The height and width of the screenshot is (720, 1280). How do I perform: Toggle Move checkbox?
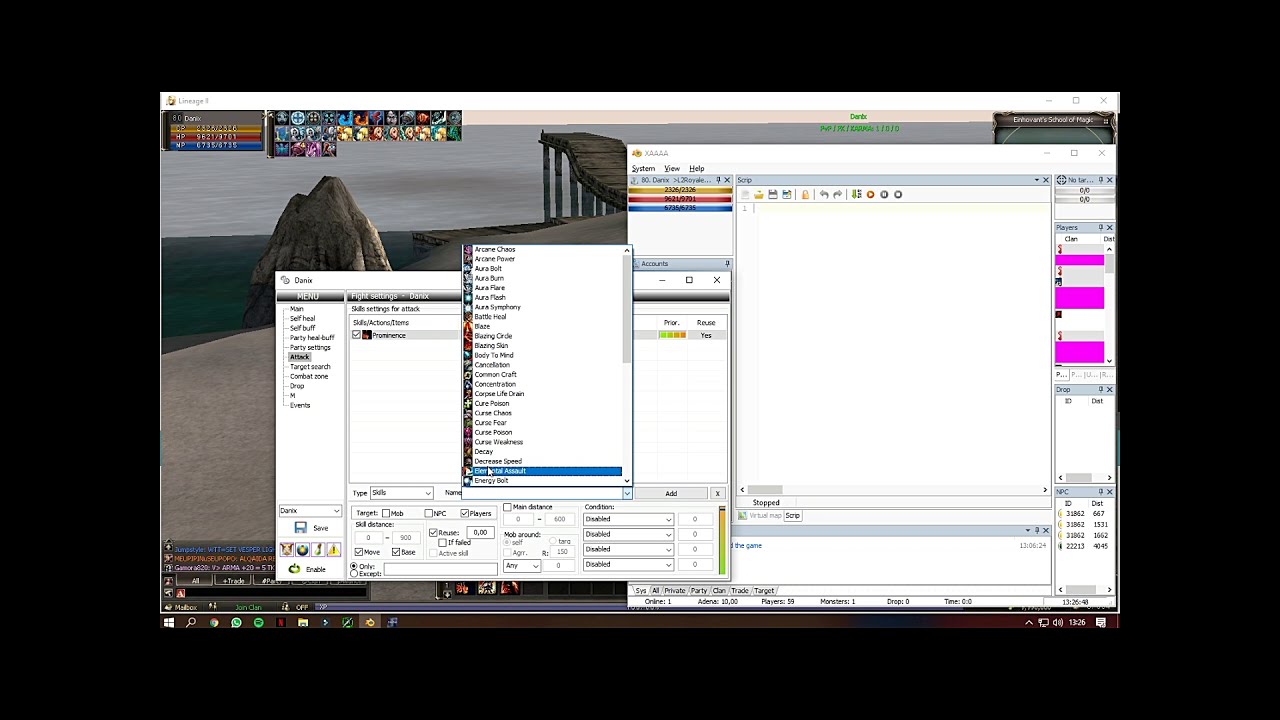coord(359,552)
